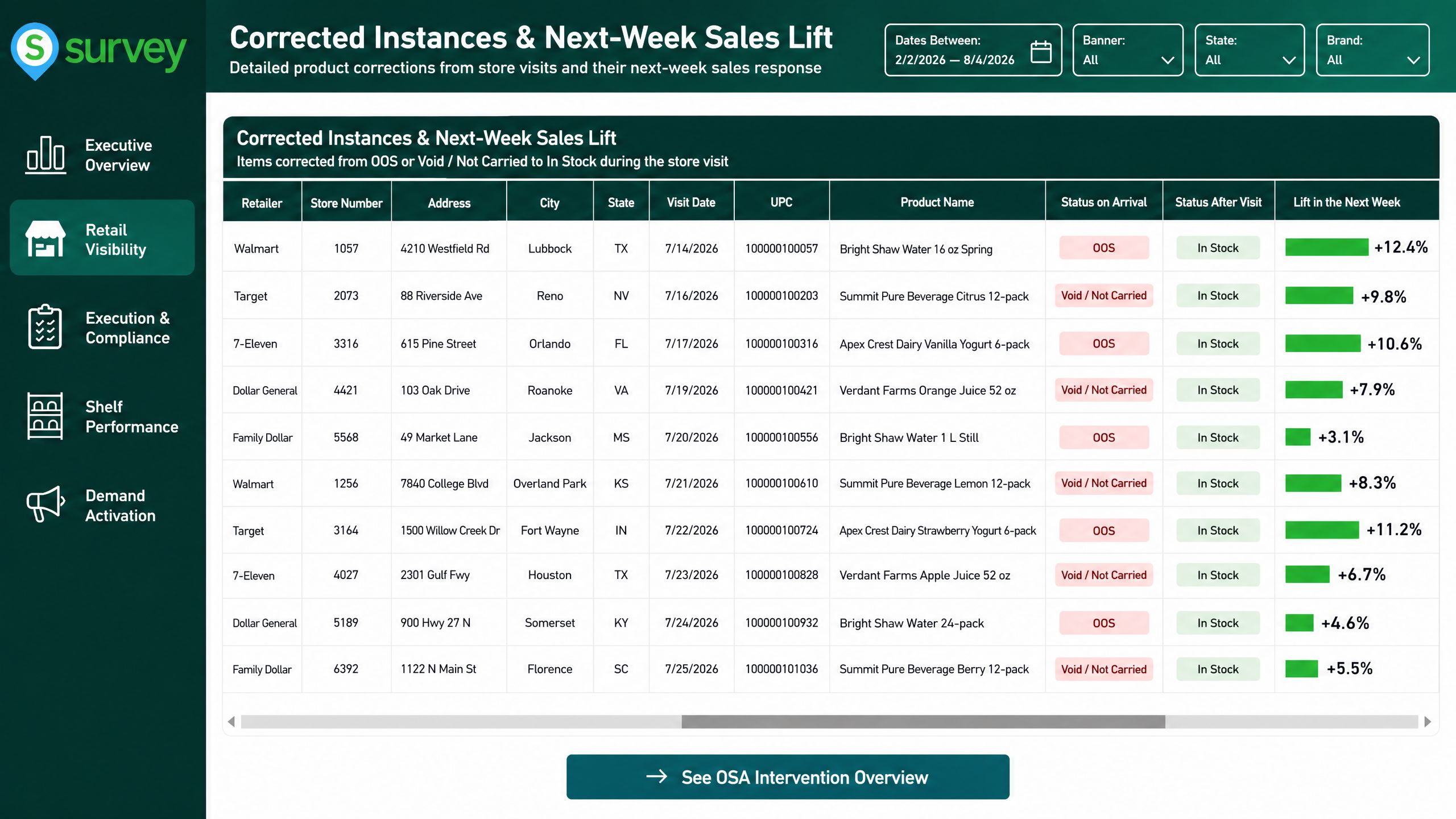
Task: Click arrow icon on OSA Intervention button
Action: click(x=656, y=776)
